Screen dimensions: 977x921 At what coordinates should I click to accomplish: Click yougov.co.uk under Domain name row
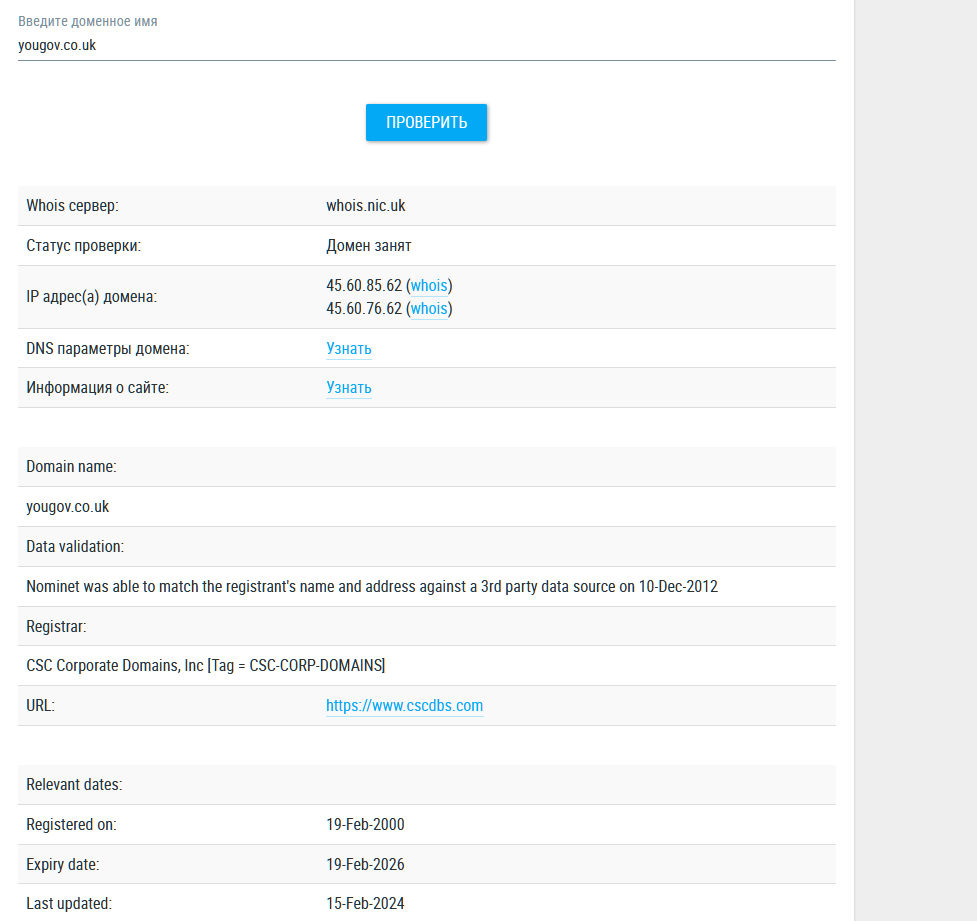click(68, 507)
